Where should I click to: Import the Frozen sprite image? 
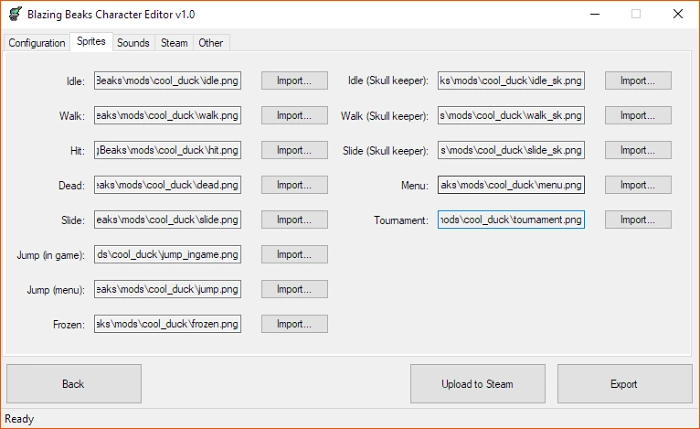click(x=294, y=324)
